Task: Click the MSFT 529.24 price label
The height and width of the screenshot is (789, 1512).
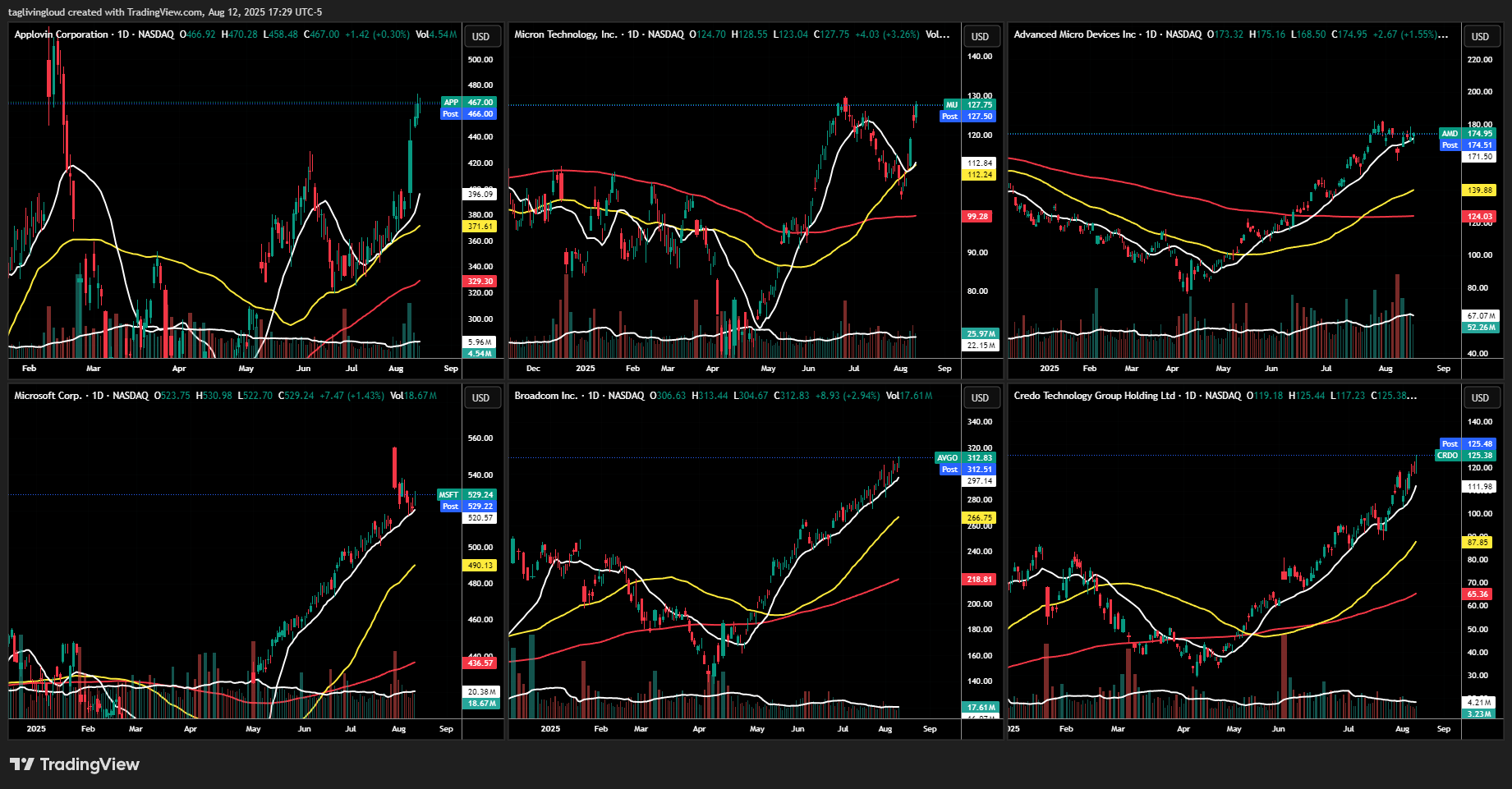Action: 466,495
